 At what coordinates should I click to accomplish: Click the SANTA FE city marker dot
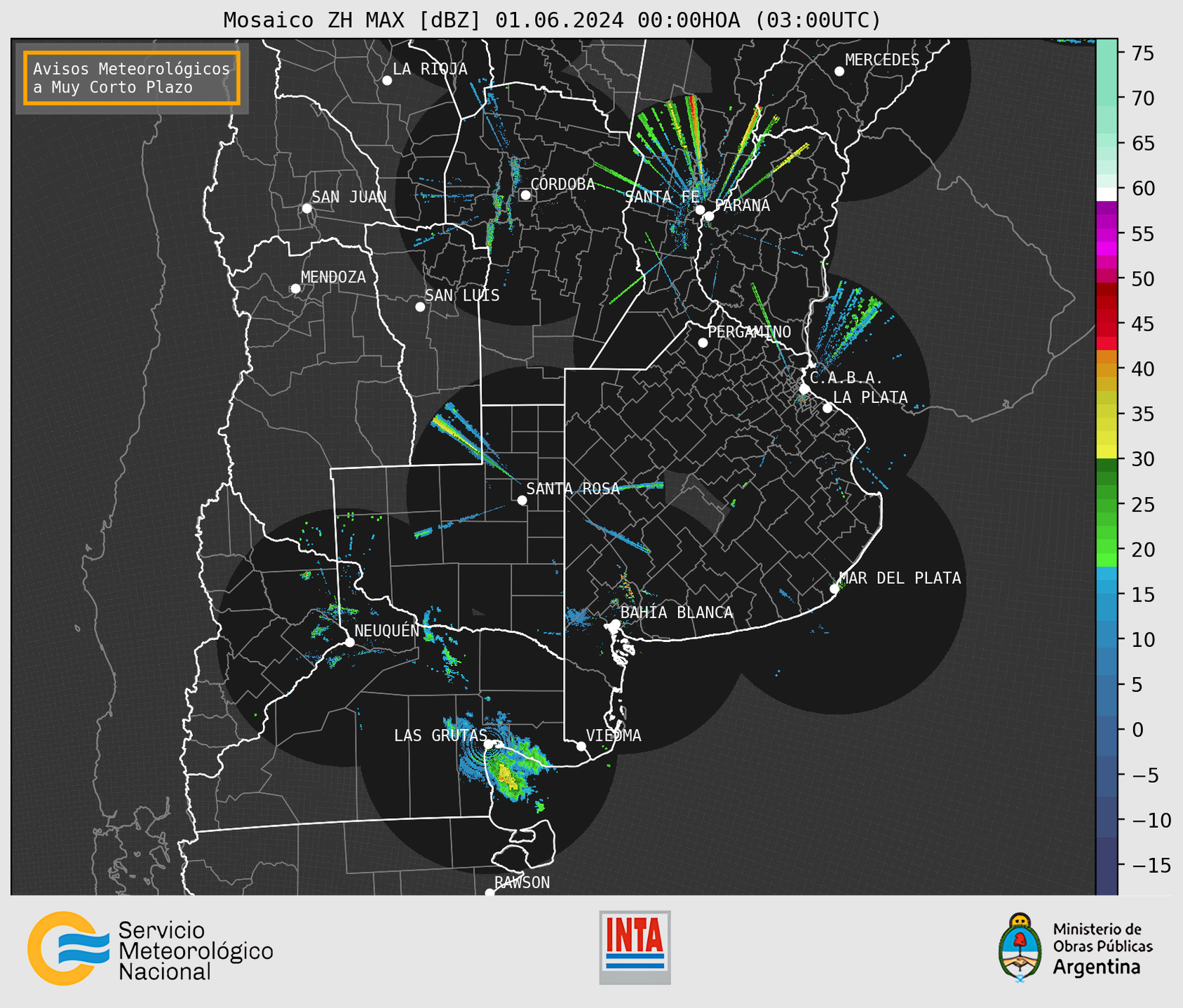(700, 210)
